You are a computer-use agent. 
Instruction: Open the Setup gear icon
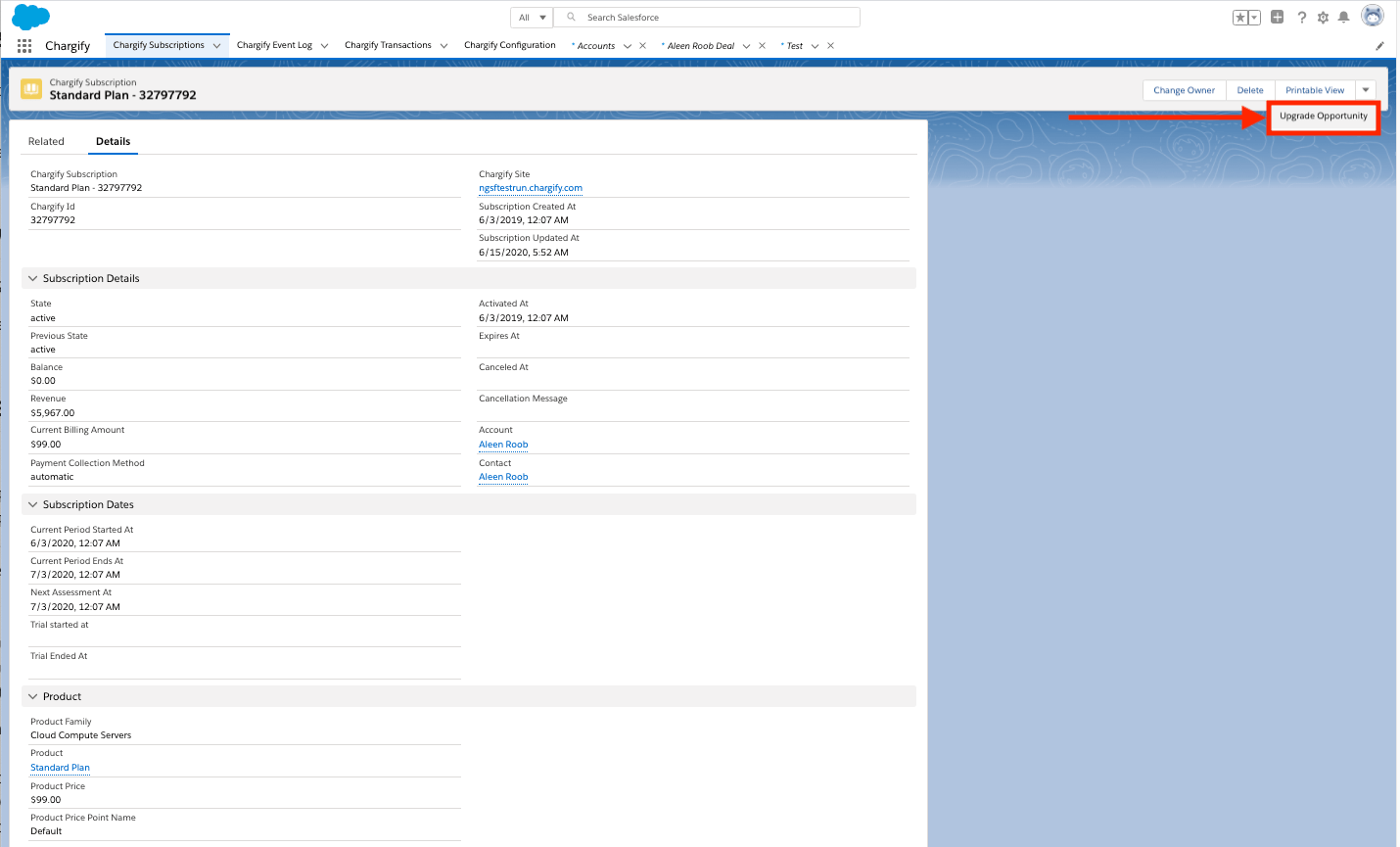point(1323,18)
